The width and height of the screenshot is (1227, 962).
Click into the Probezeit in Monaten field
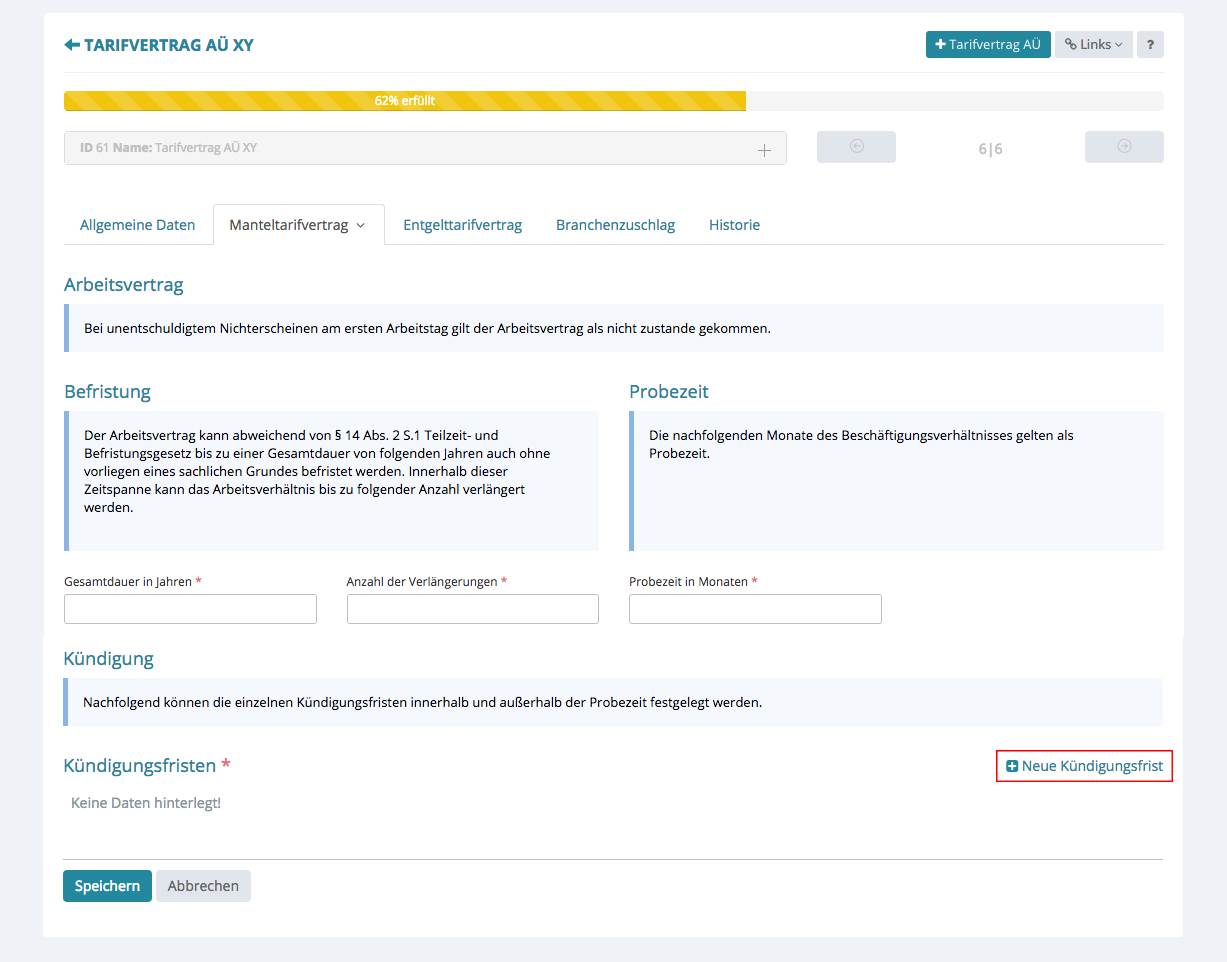[755, 609]
